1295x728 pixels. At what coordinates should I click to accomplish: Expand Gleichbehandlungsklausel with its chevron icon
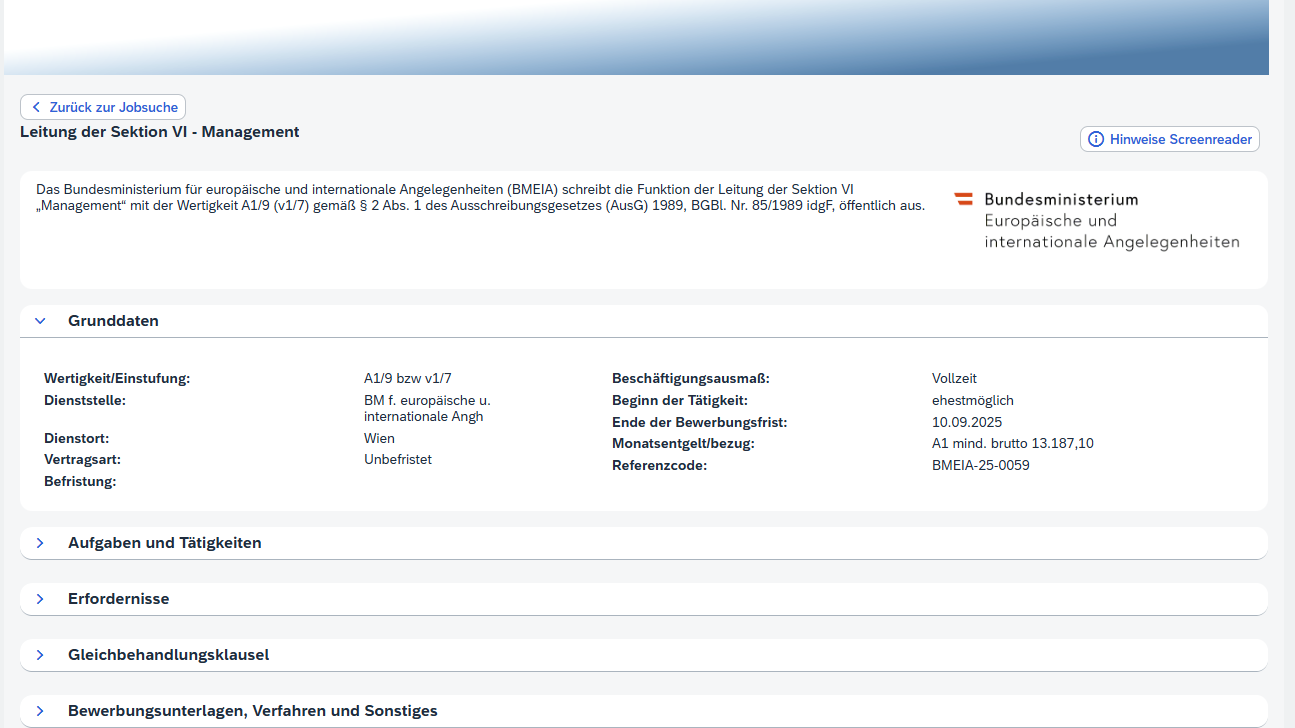click(40, 655)
